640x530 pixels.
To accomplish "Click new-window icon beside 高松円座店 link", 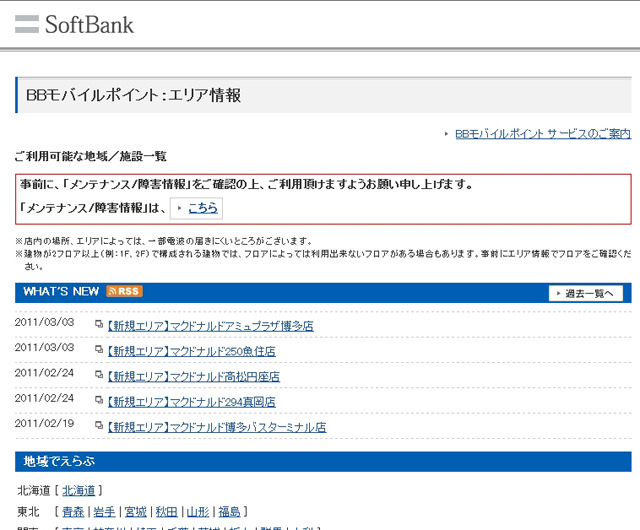I will [99, 375].
